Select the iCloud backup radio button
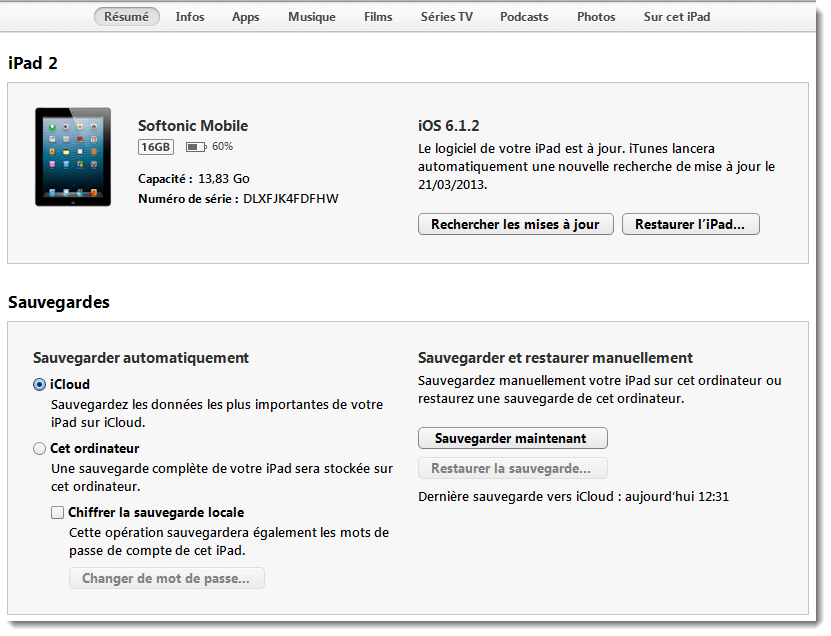Viewport: 831px width, 636px height. 40,384
